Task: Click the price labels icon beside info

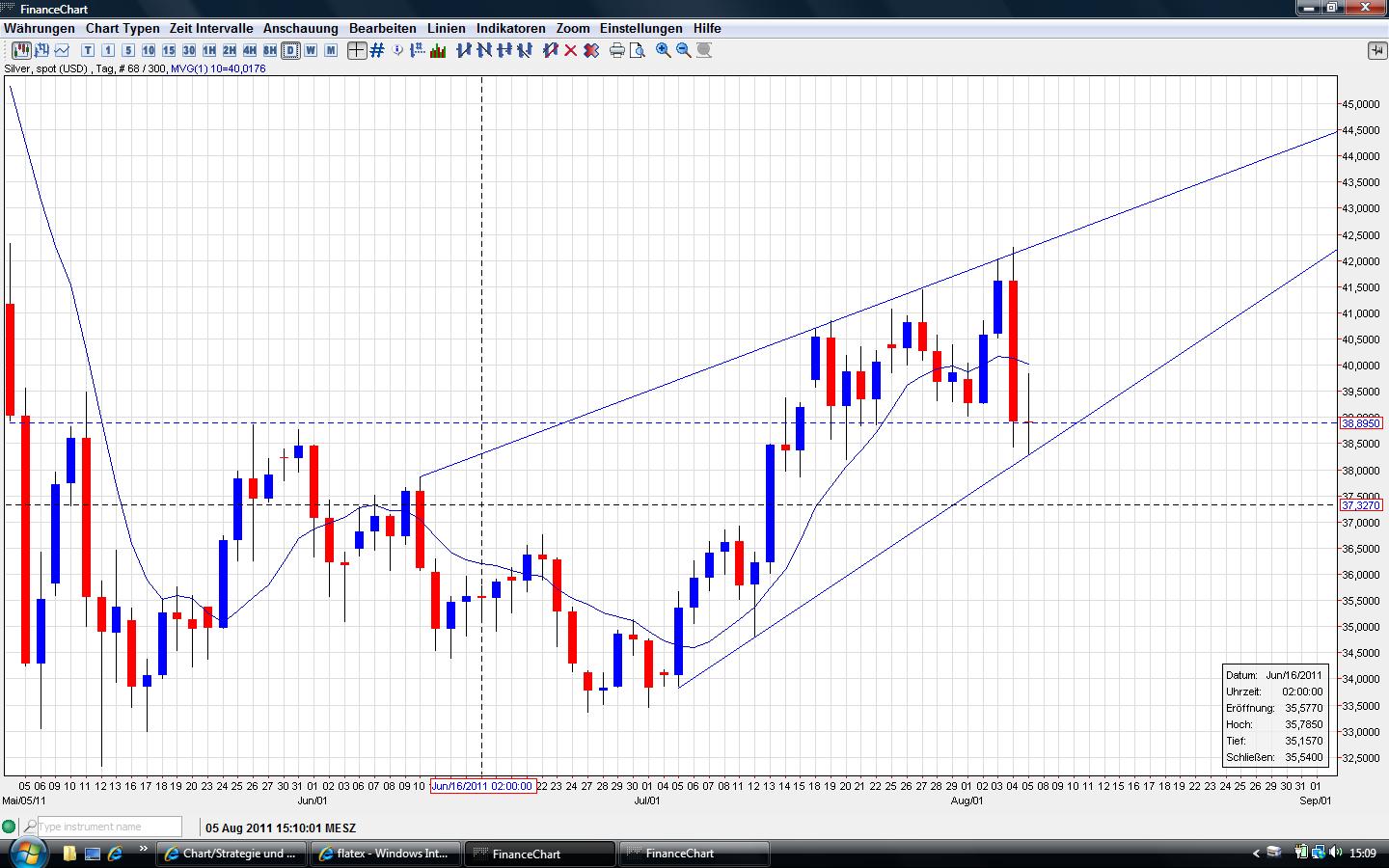Action: (418, 50)
